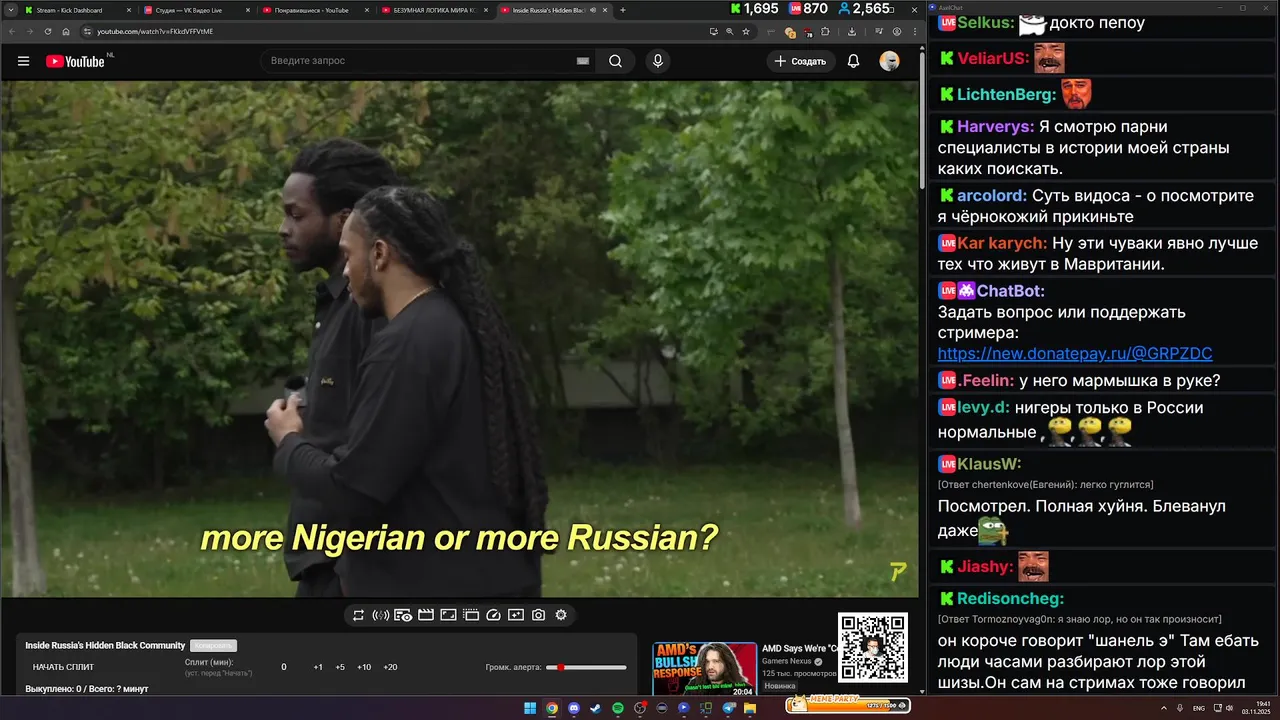Click НАЧАТЬ СПЛИТ button
This screenshot has height=720, width=1280.
pyautogui.click(x=63, y=667)
